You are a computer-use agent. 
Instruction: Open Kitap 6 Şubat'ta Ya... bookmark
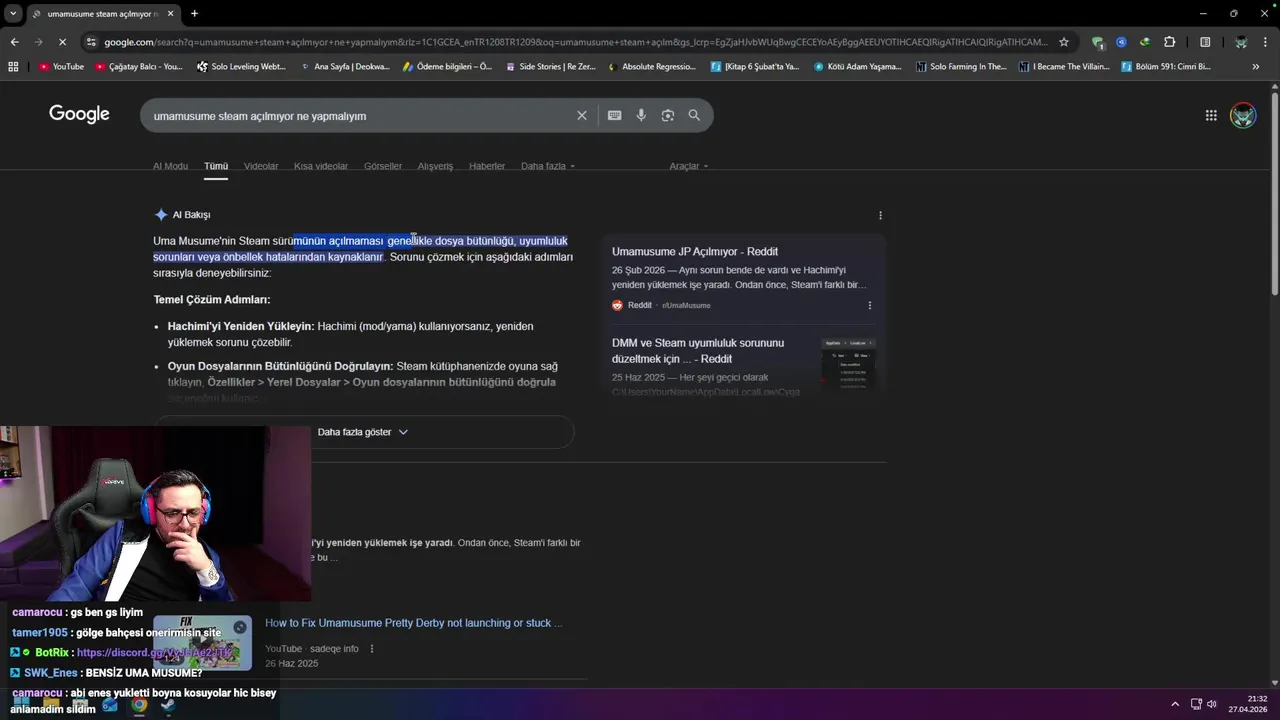click(755, 67)
